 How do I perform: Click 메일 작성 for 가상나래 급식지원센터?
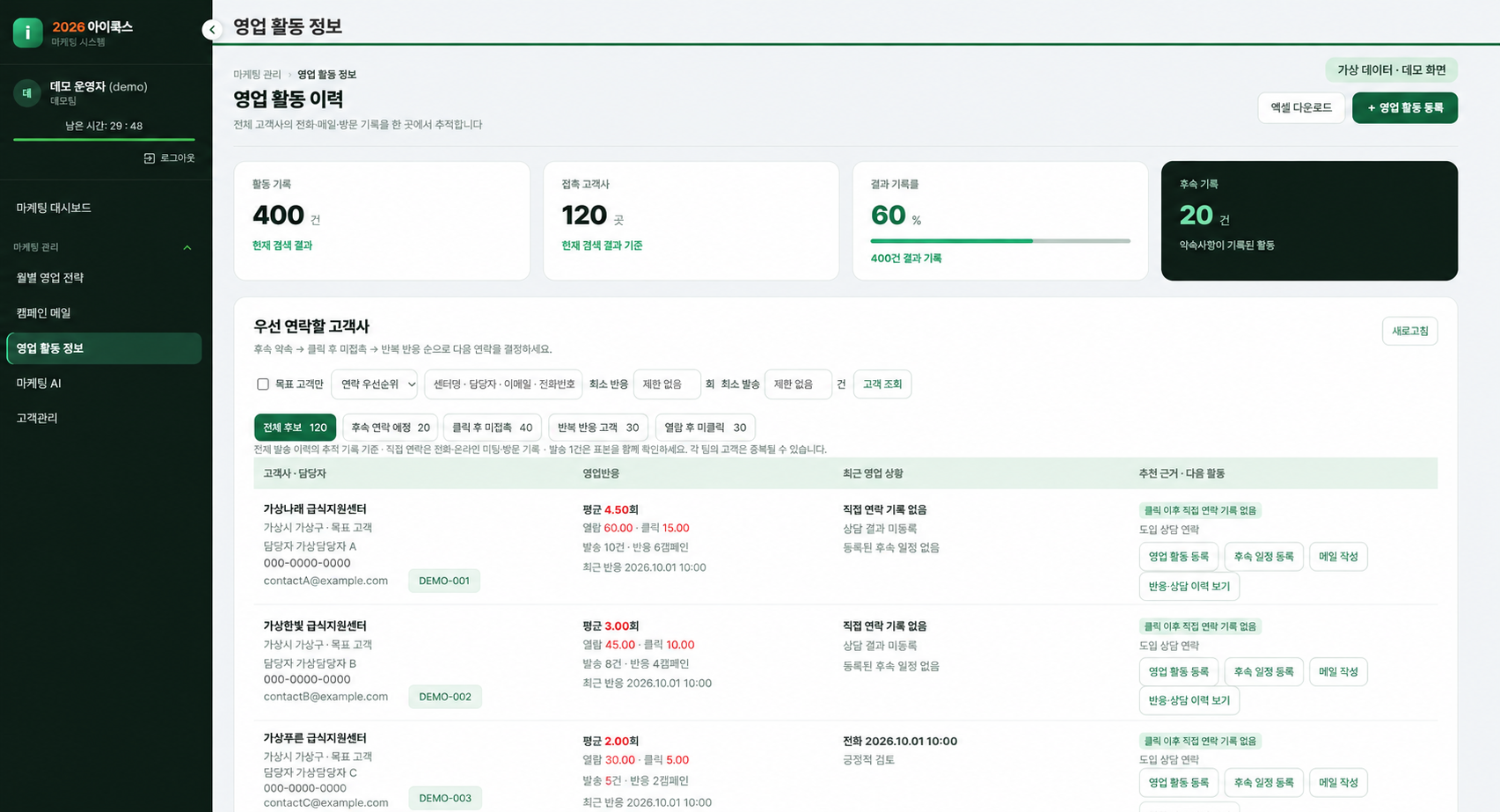click(x=1338, y=557)
